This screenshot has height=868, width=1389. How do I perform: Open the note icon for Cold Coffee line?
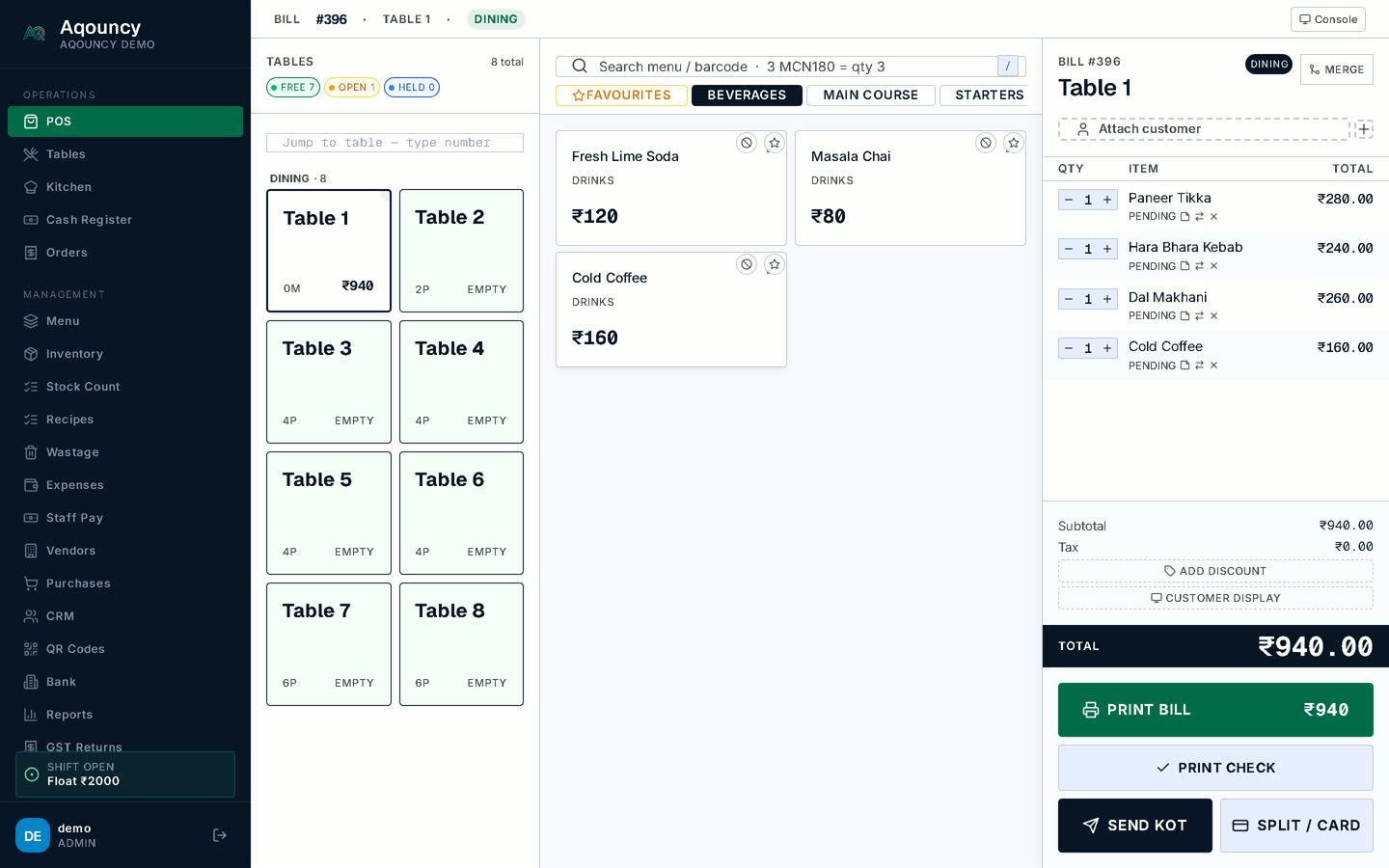[1185, 366]
